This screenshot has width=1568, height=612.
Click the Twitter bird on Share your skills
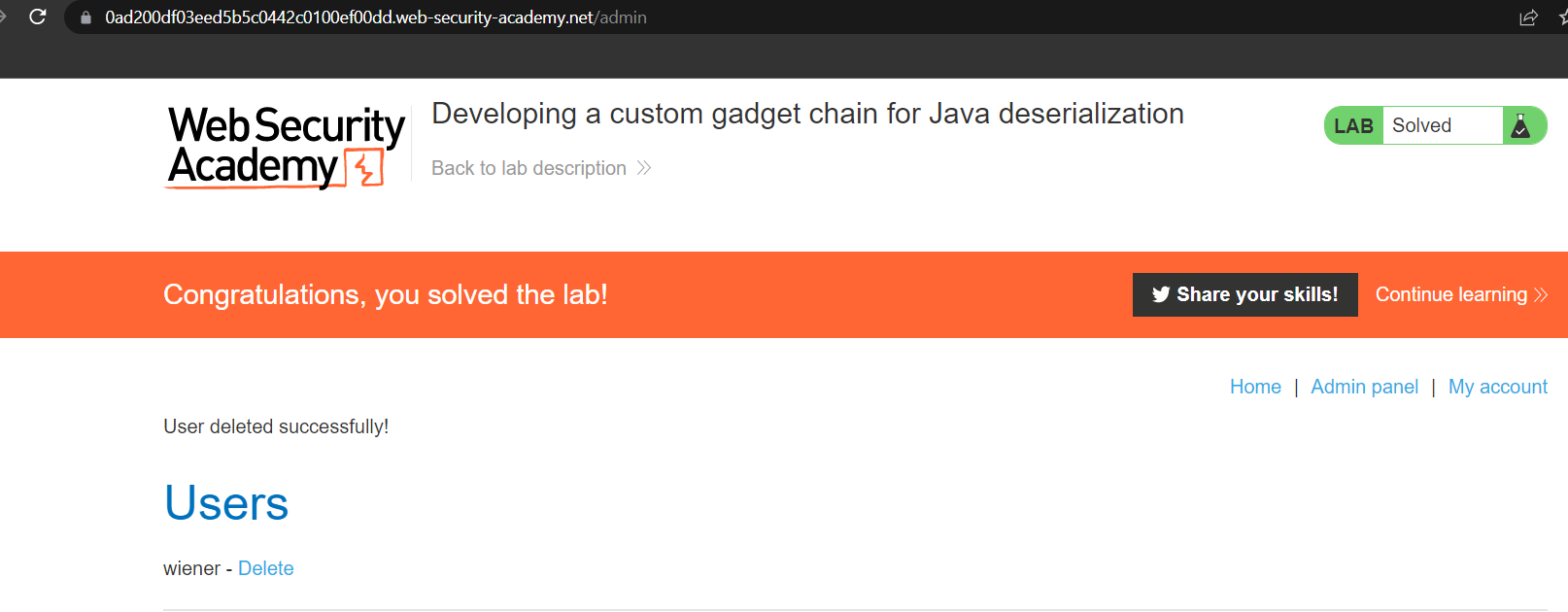click(1162, 294)
